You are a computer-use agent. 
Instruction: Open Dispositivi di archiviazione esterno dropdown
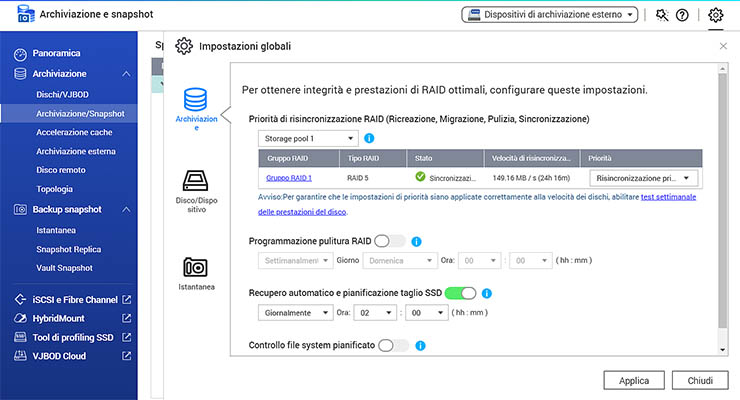[548, 15]
